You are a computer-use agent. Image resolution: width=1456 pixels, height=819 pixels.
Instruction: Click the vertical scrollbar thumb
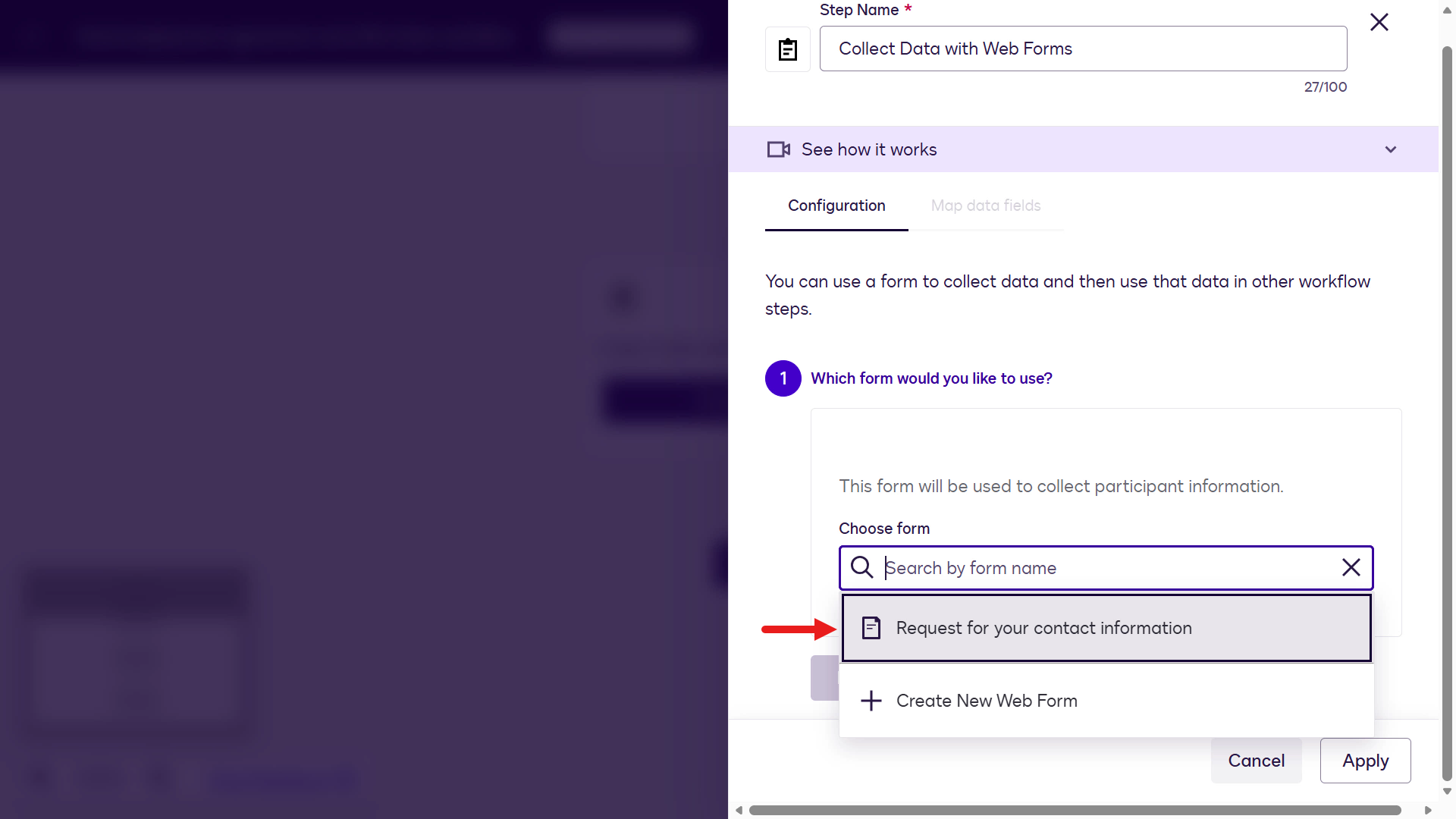click(1447, 414)
